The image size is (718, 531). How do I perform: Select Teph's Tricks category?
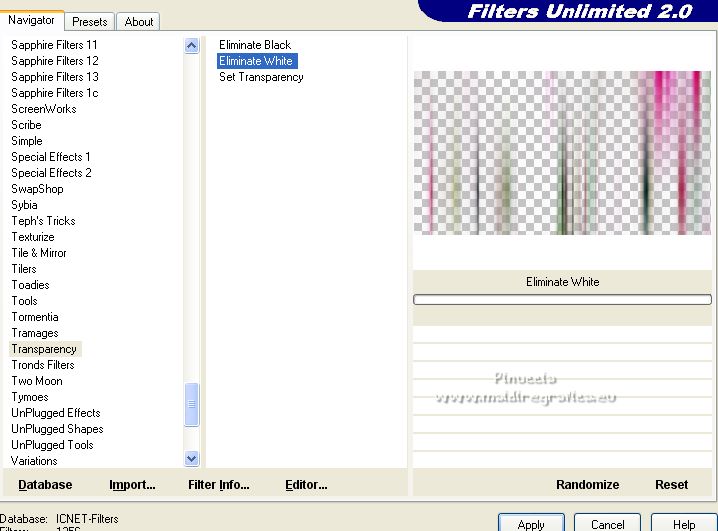point(43,221)
